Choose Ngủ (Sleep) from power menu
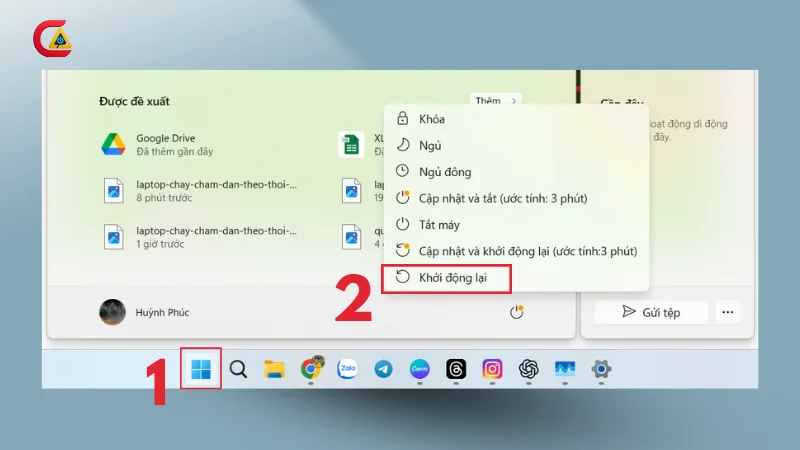This screenshot has width=800, height=450. tap(516, 145)
